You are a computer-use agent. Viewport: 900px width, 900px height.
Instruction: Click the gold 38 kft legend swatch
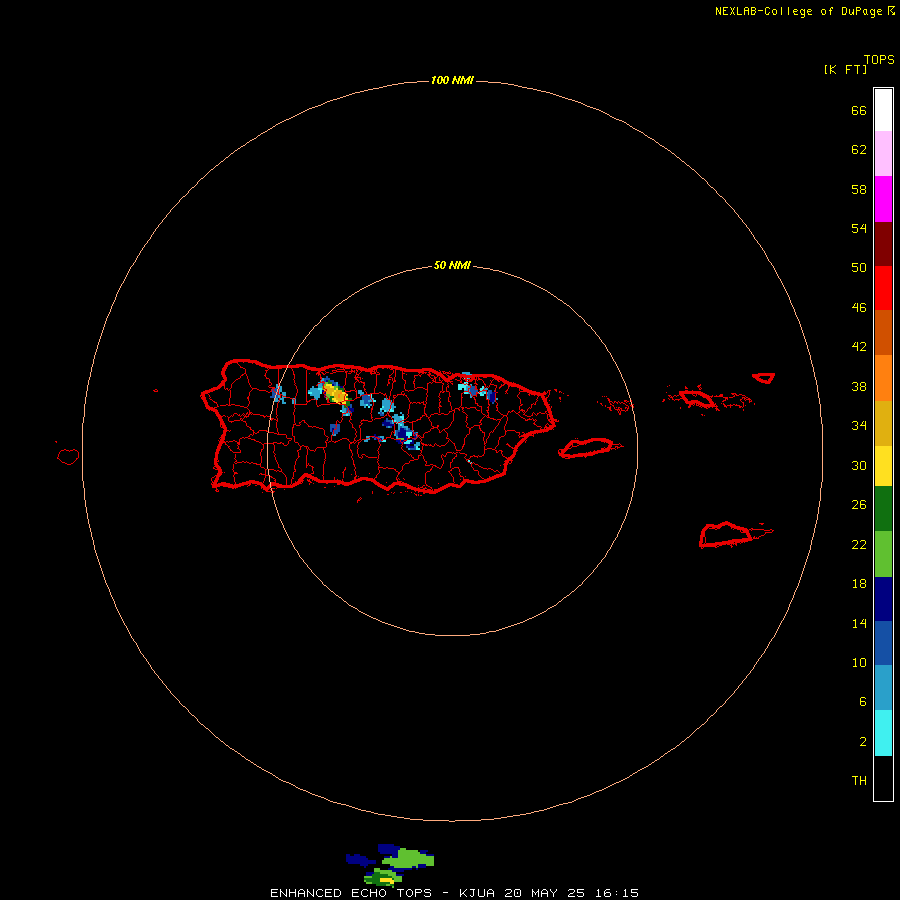point(883,423)
